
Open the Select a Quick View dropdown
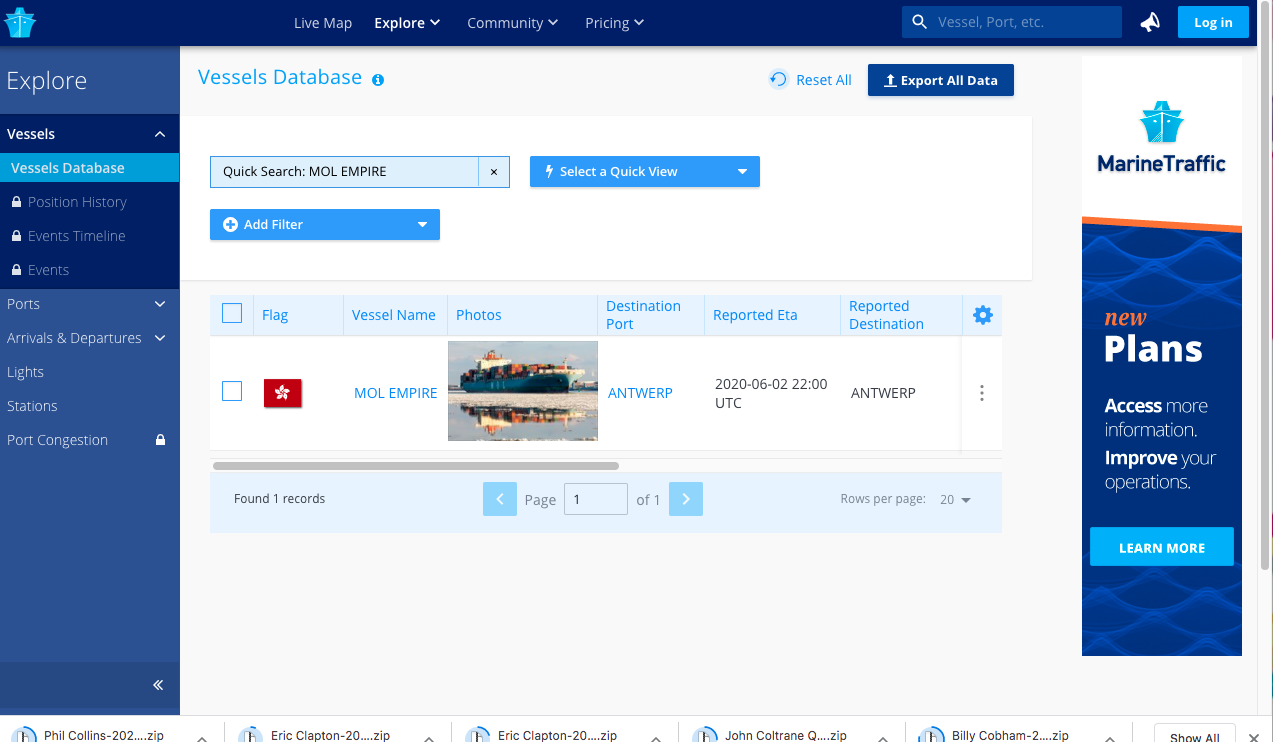coord(644,172)
